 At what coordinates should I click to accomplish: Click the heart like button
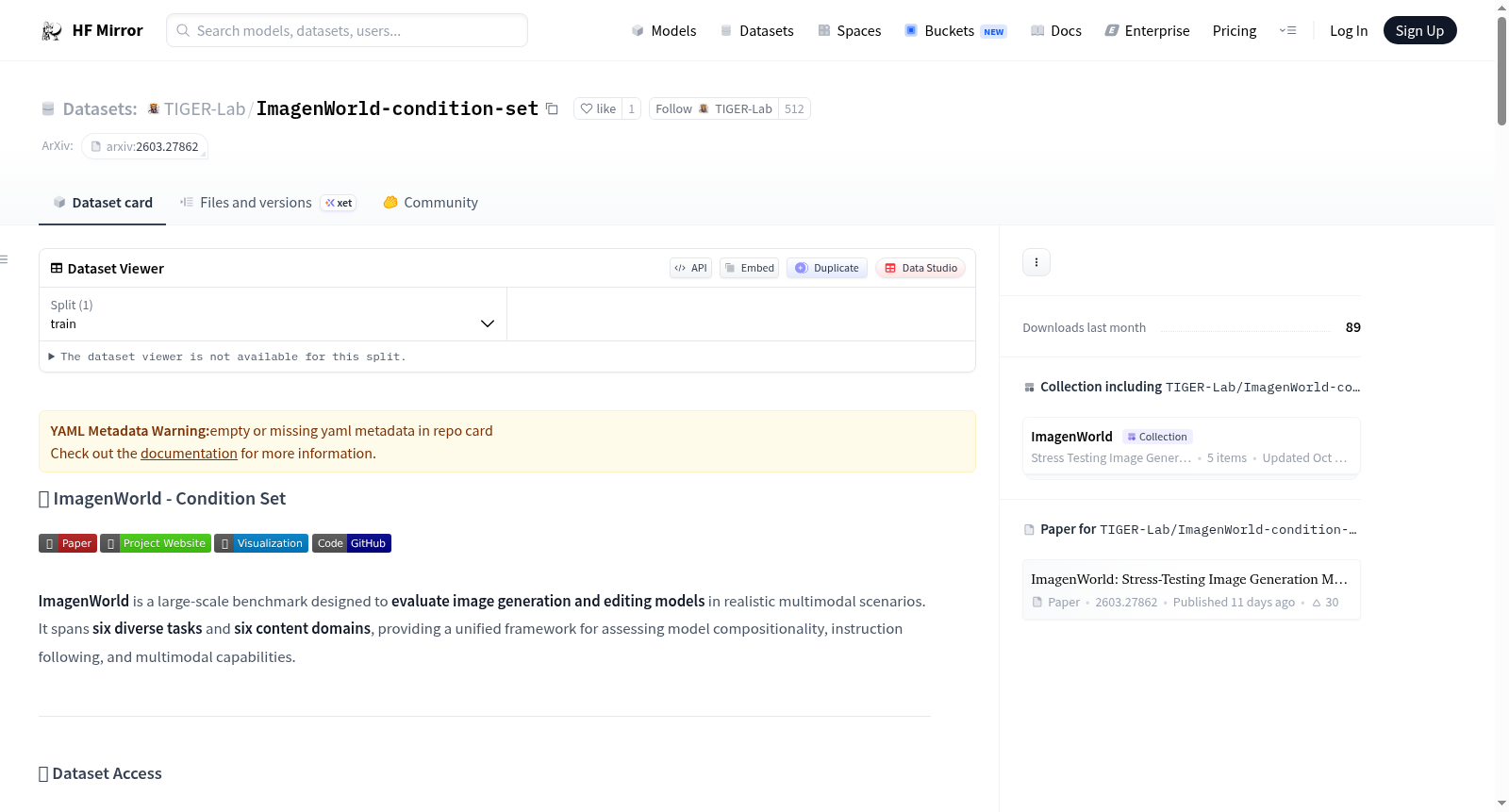pos(598,108)
